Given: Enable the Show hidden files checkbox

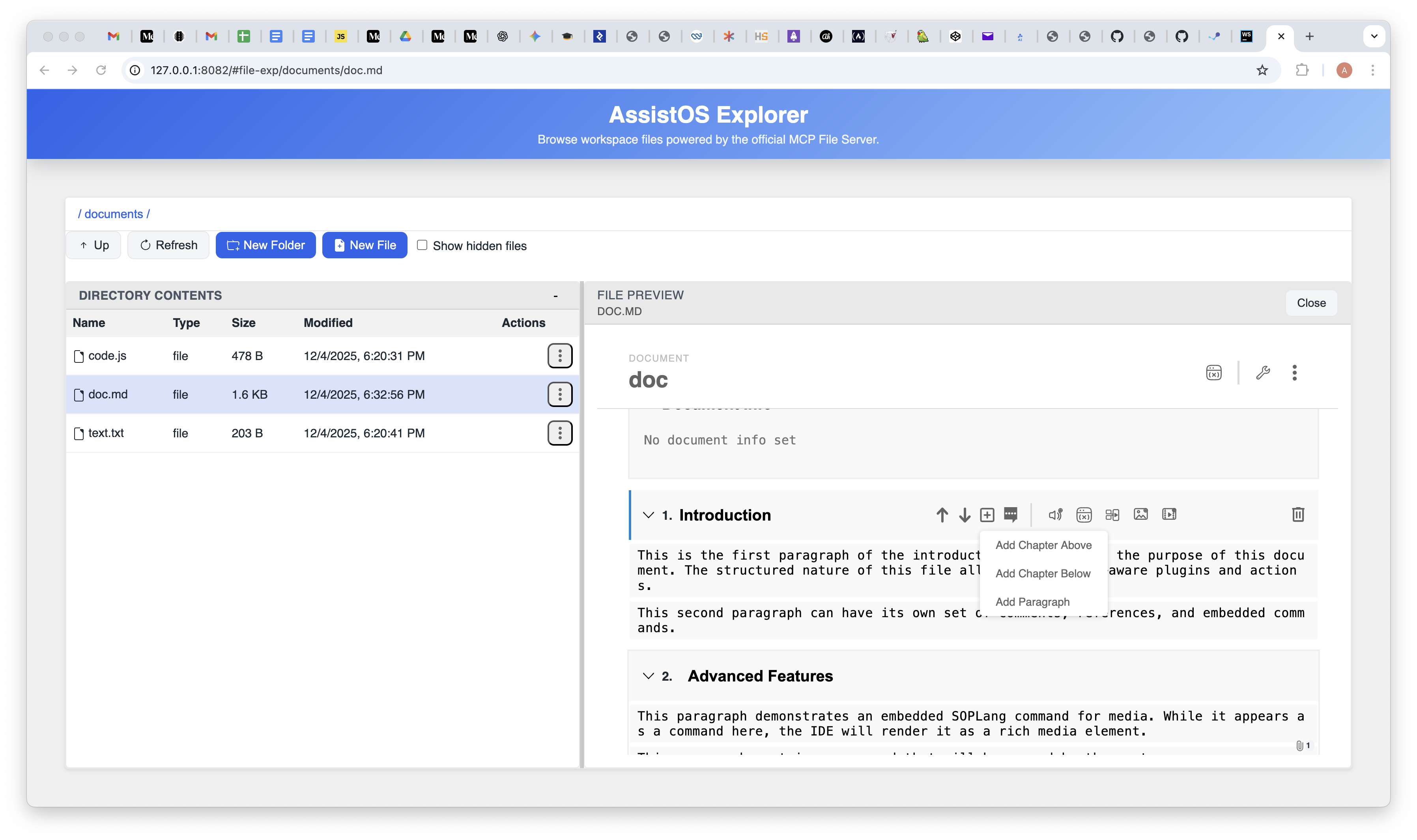Looking at the screenshot, I should pos(422,245).
